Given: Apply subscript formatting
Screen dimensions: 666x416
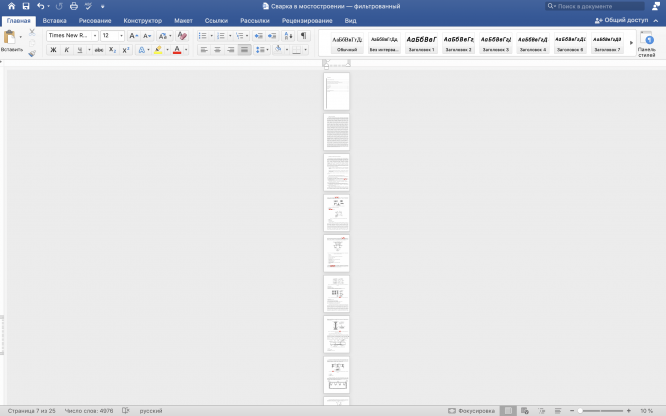Looking at the screenshot, I should click(x=112, y=50).
